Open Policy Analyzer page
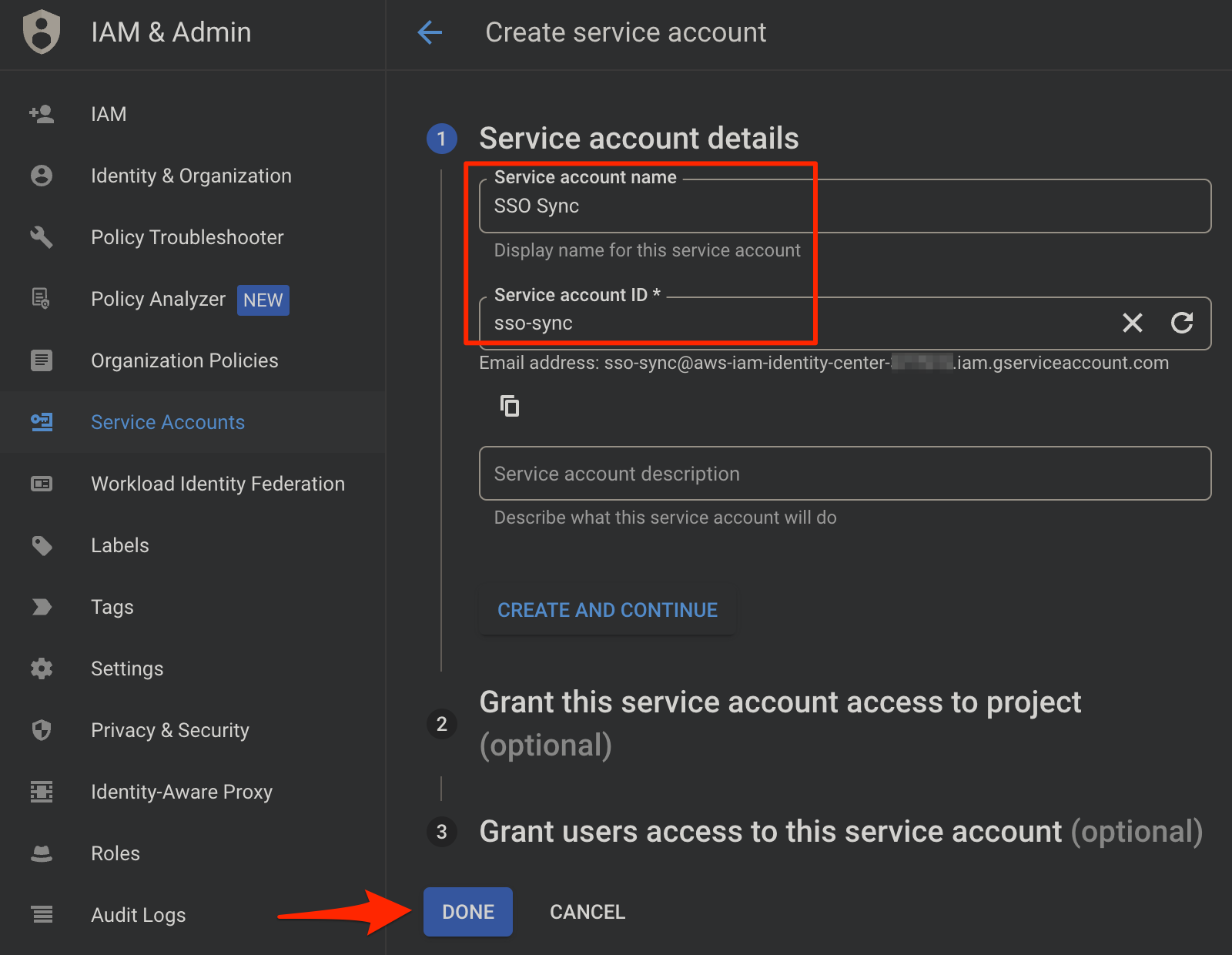 [192, 299]
